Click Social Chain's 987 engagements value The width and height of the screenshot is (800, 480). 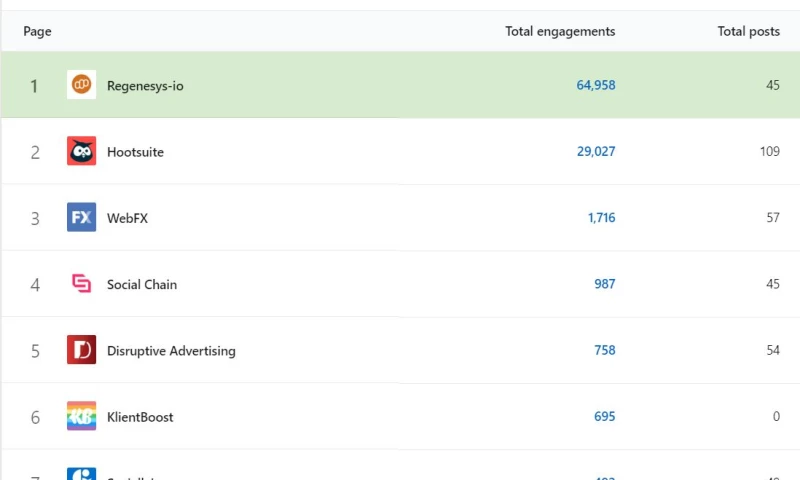point(605,284)
